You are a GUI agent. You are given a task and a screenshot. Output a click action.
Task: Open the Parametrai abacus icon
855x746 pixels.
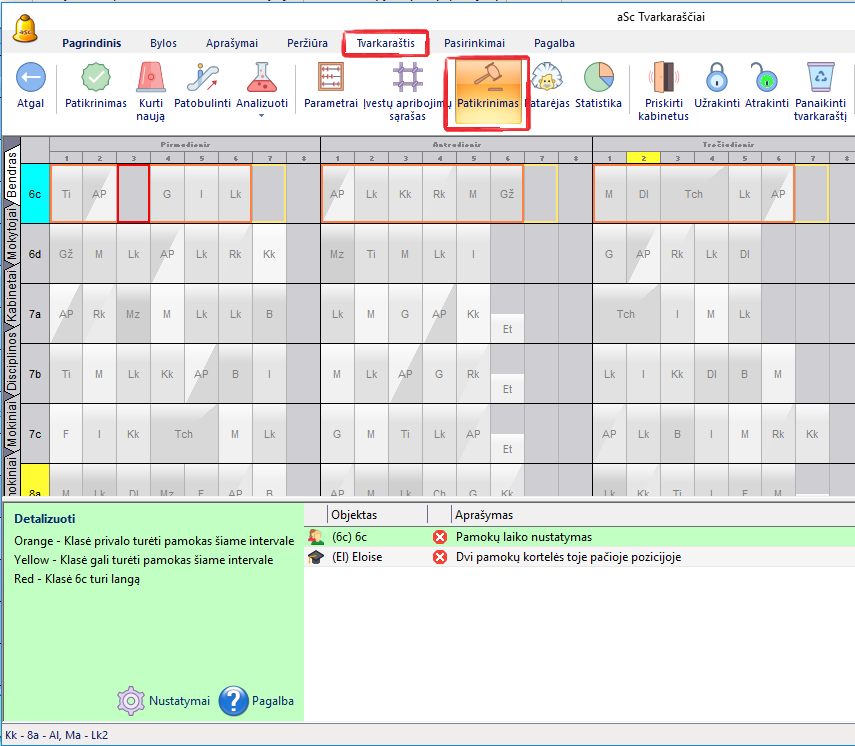[x=330, y=79]
